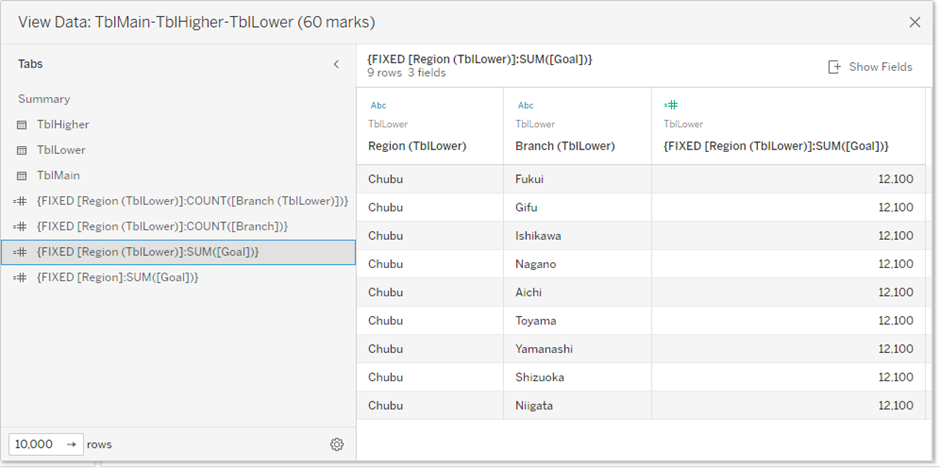Click the Ishikawa branch cell
This screenshot has height=468, width=940.
pos(577,235)
